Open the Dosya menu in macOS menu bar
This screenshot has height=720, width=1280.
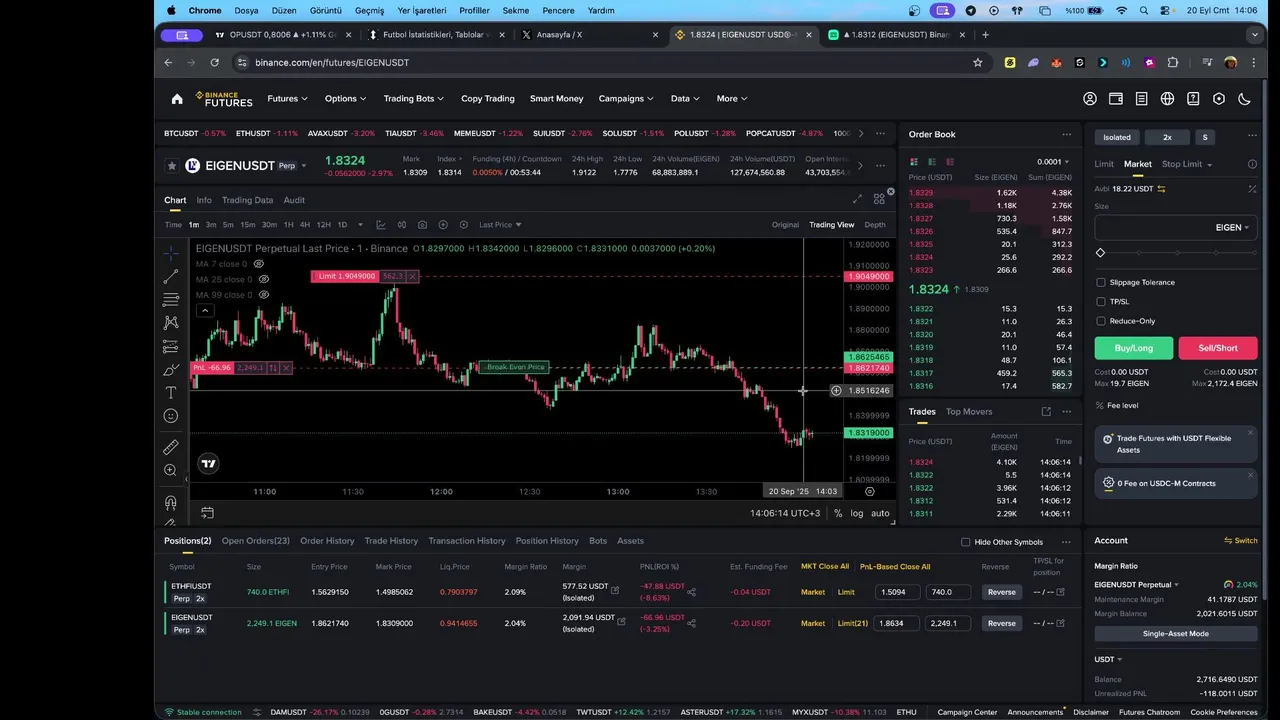point(246,10)
